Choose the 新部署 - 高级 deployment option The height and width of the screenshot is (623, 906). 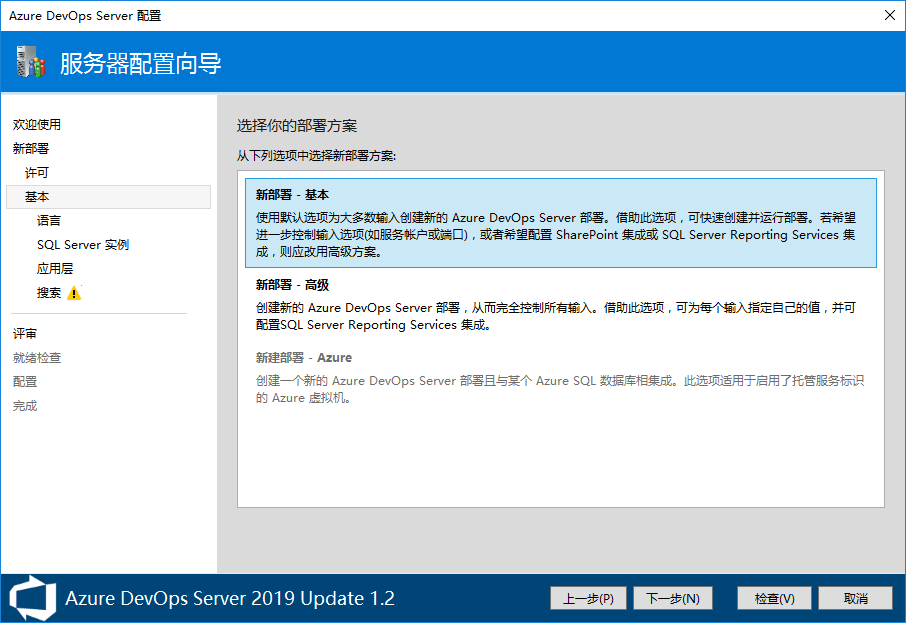[x=560, y=304]
